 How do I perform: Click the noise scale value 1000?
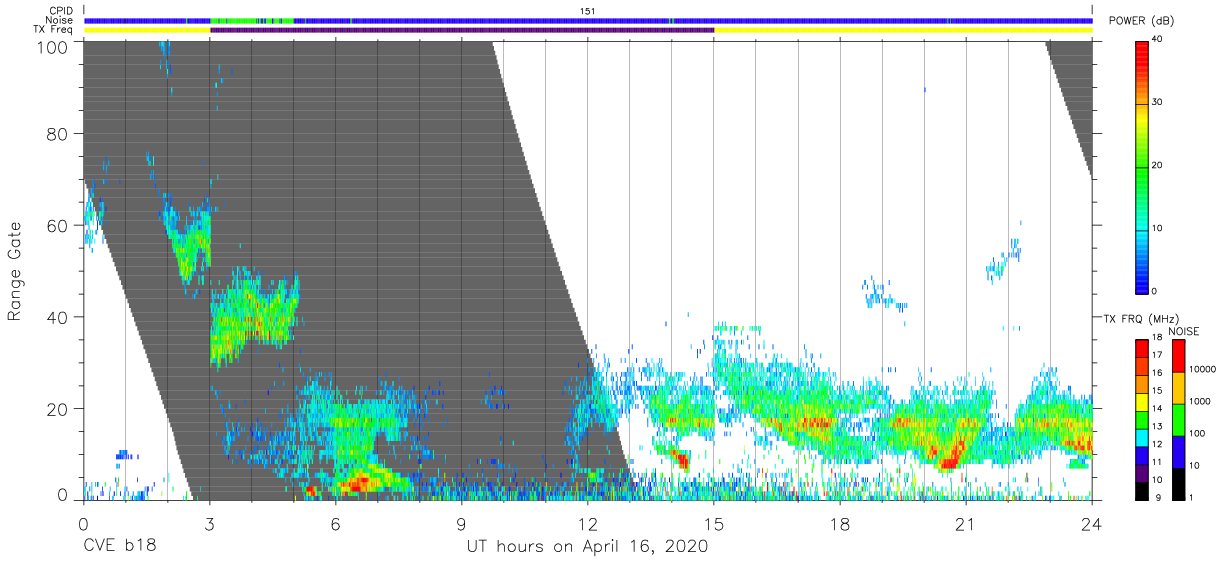coord(1199,402)
